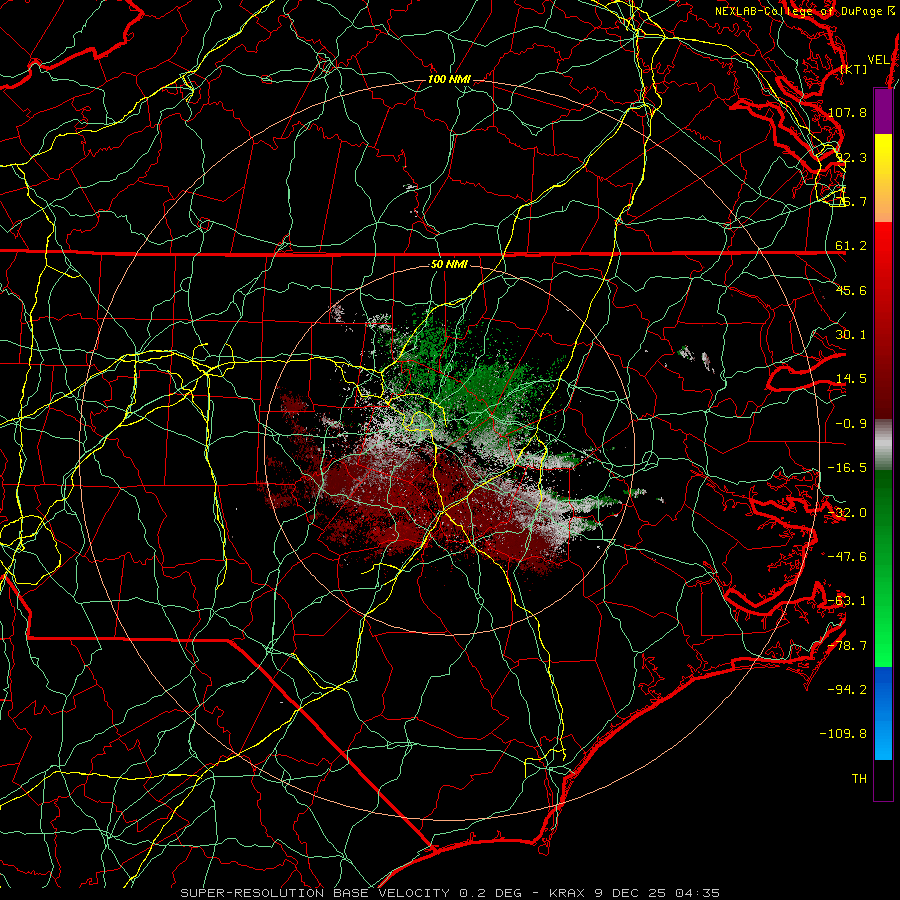Click the 107.8 velocity scale value
Image resolution: width=900 pixels, height=900 pixels.
point(847,112)
